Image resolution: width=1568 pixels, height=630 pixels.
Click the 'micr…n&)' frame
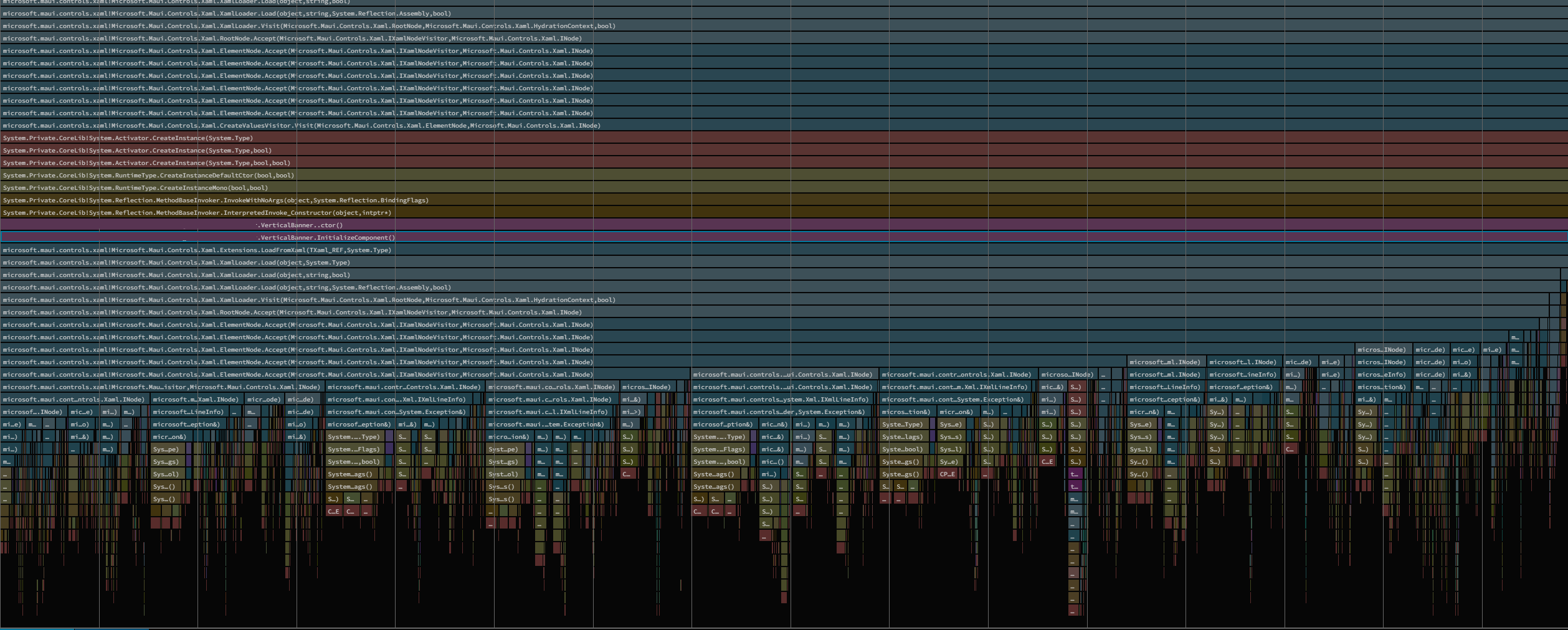pyautogui.click(x=1145, y=411)
